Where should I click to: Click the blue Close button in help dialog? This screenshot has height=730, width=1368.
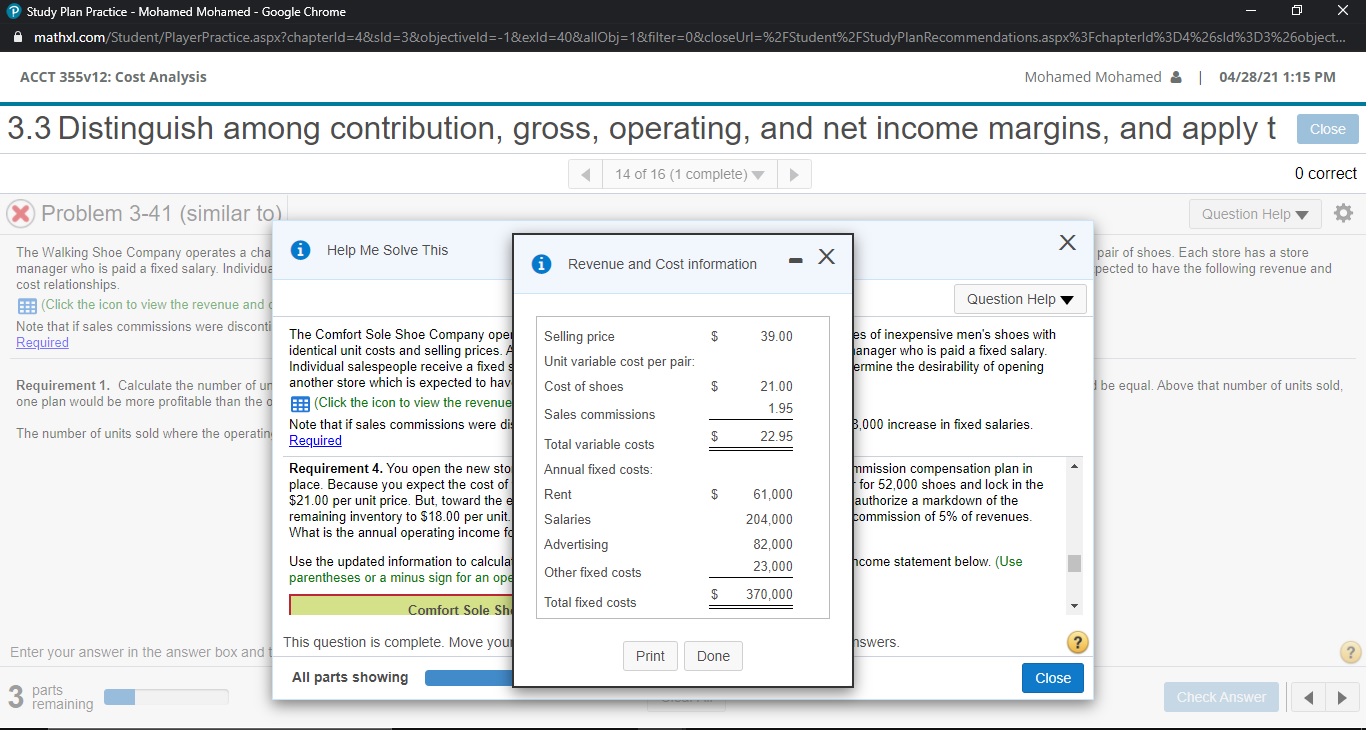pyautogui.click(x=1053, y=678)
